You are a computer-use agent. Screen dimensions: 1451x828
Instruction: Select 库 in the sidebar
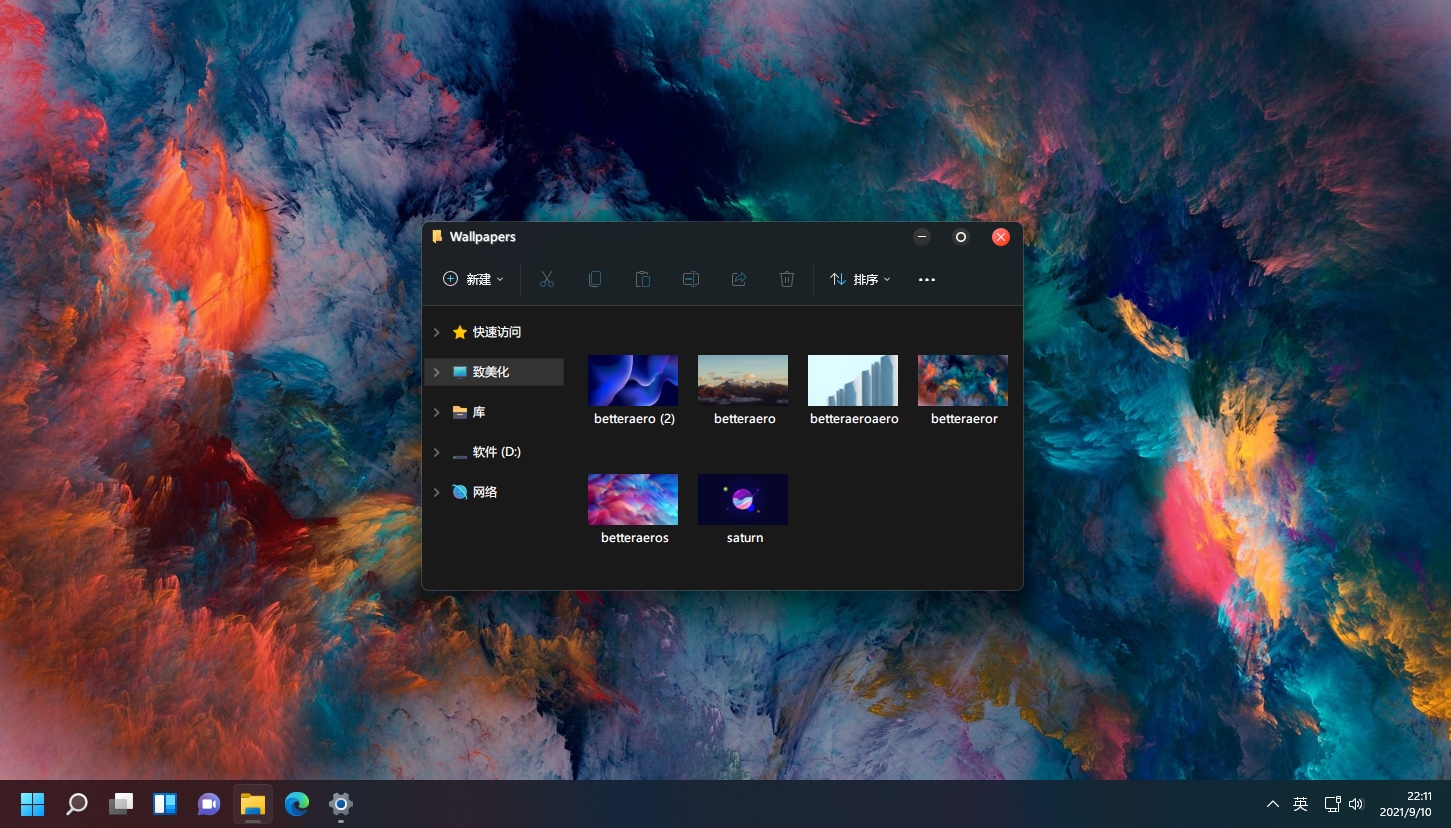pyautogui.click(x=469, y=412)
